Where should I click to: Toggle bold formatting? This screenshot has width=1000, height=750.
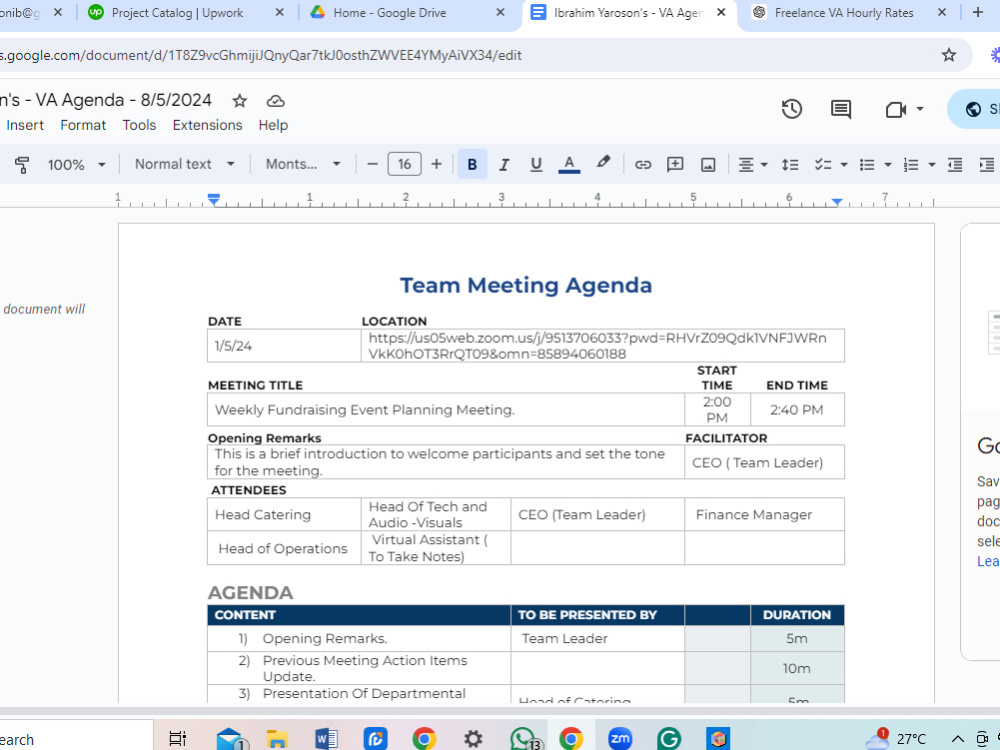[472, 165]
